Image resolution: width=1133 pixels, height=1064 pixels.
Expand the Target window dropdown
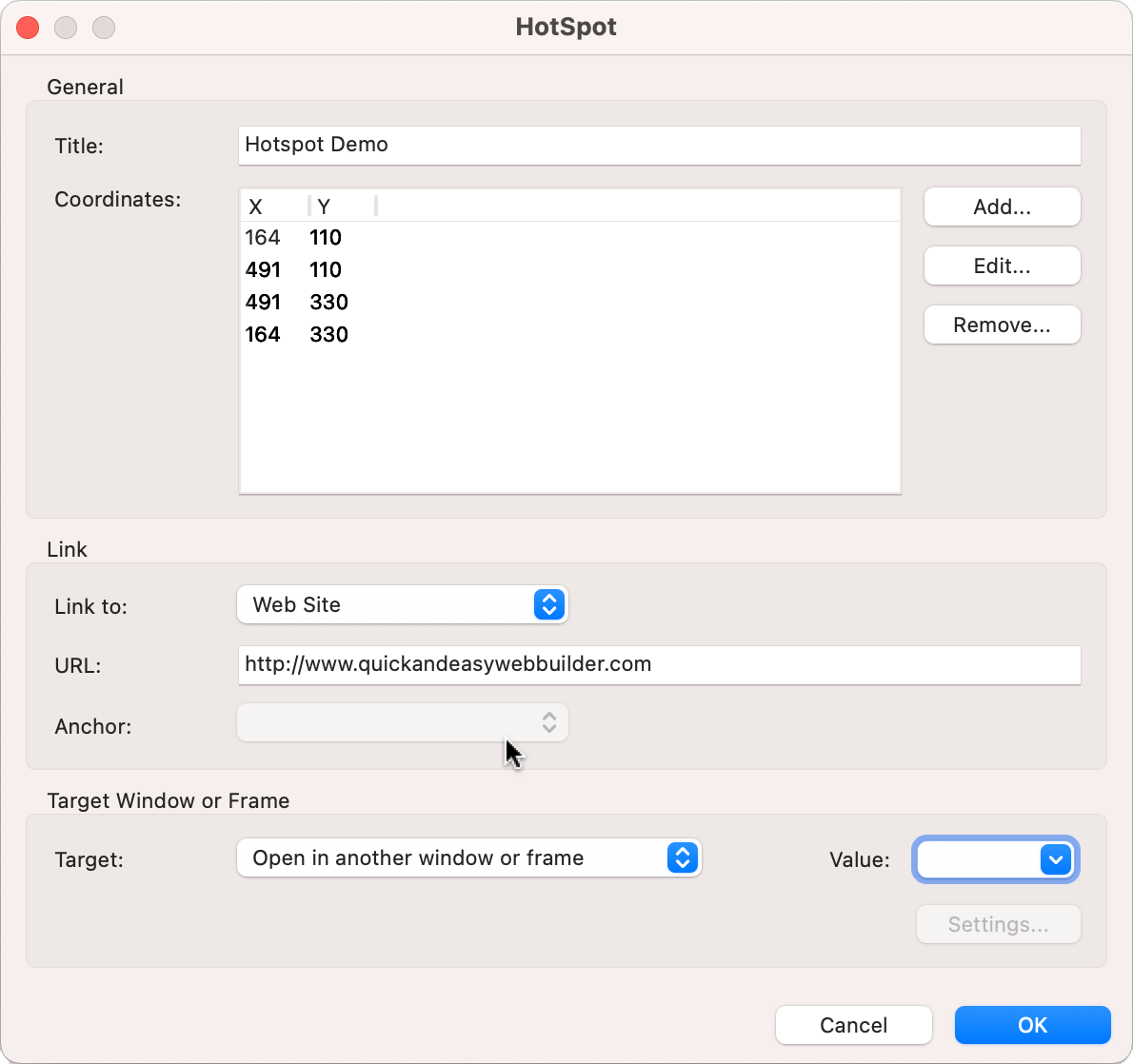[469, 857]
